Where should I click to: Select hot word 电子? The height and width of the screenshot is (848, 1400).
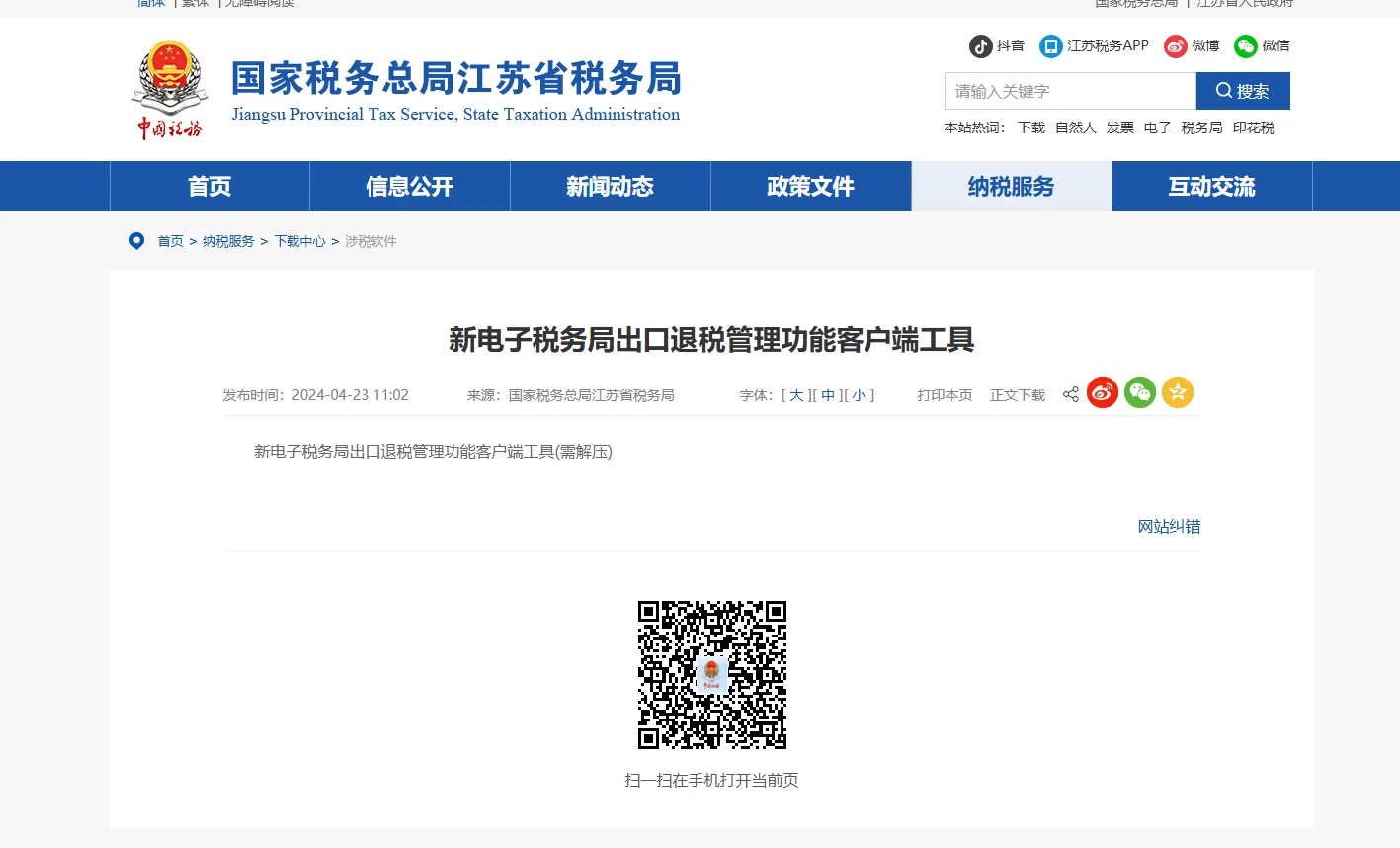pyautogui.click(x=1158, y=127)
